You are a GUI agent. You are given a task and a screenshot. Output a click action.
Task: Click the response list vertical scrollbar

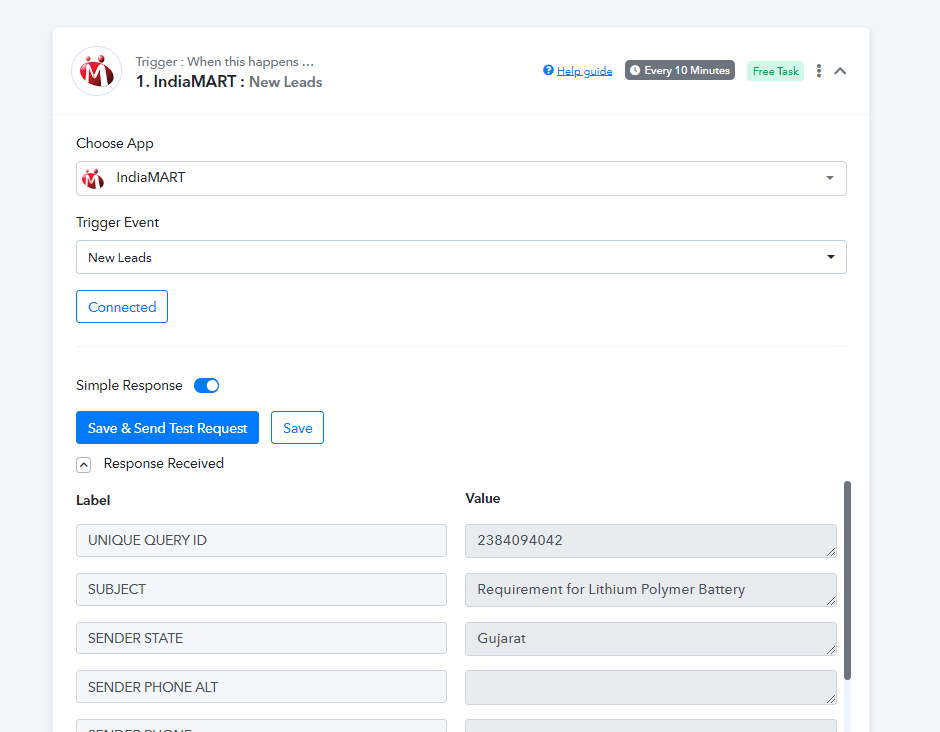[847, 580]
